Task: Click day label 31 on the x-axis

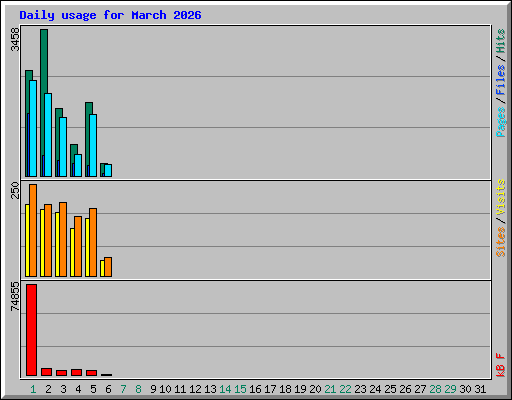Action: [480, 389]
